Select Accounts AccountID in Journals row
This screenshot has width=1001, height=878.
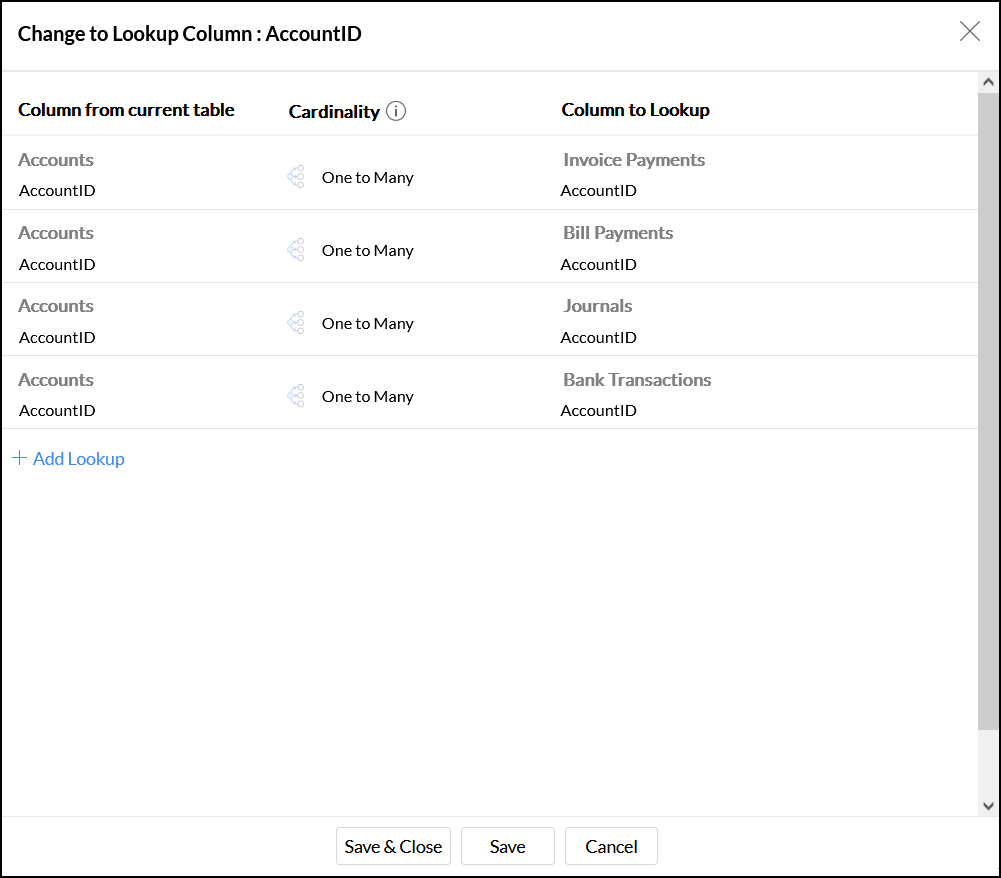[57, 338]
